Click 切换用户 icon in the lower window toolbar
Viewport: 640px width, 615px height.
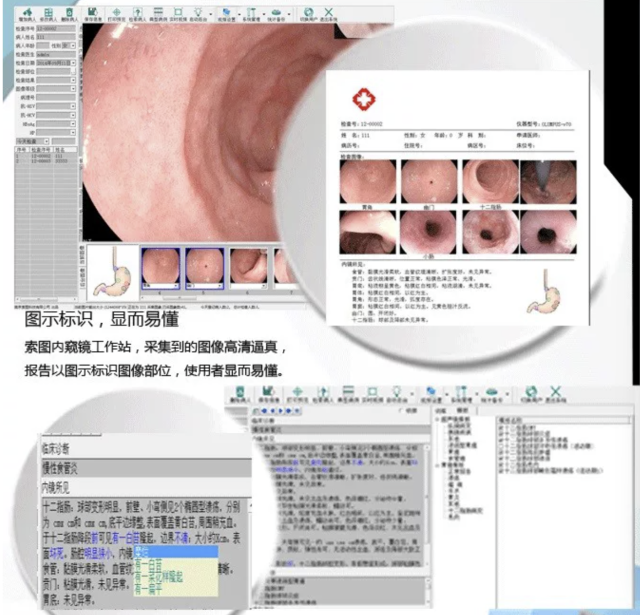click(x=531, y=395)
